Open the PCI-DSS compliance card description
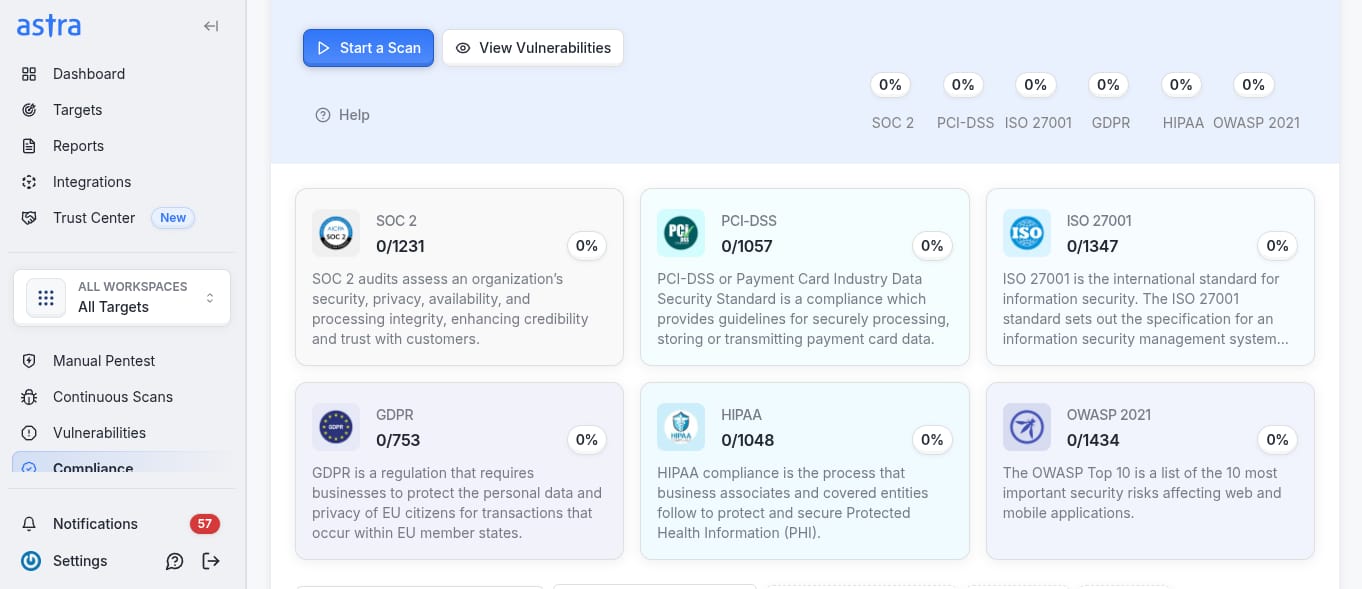1362x589 pixels. pos(804,309)
